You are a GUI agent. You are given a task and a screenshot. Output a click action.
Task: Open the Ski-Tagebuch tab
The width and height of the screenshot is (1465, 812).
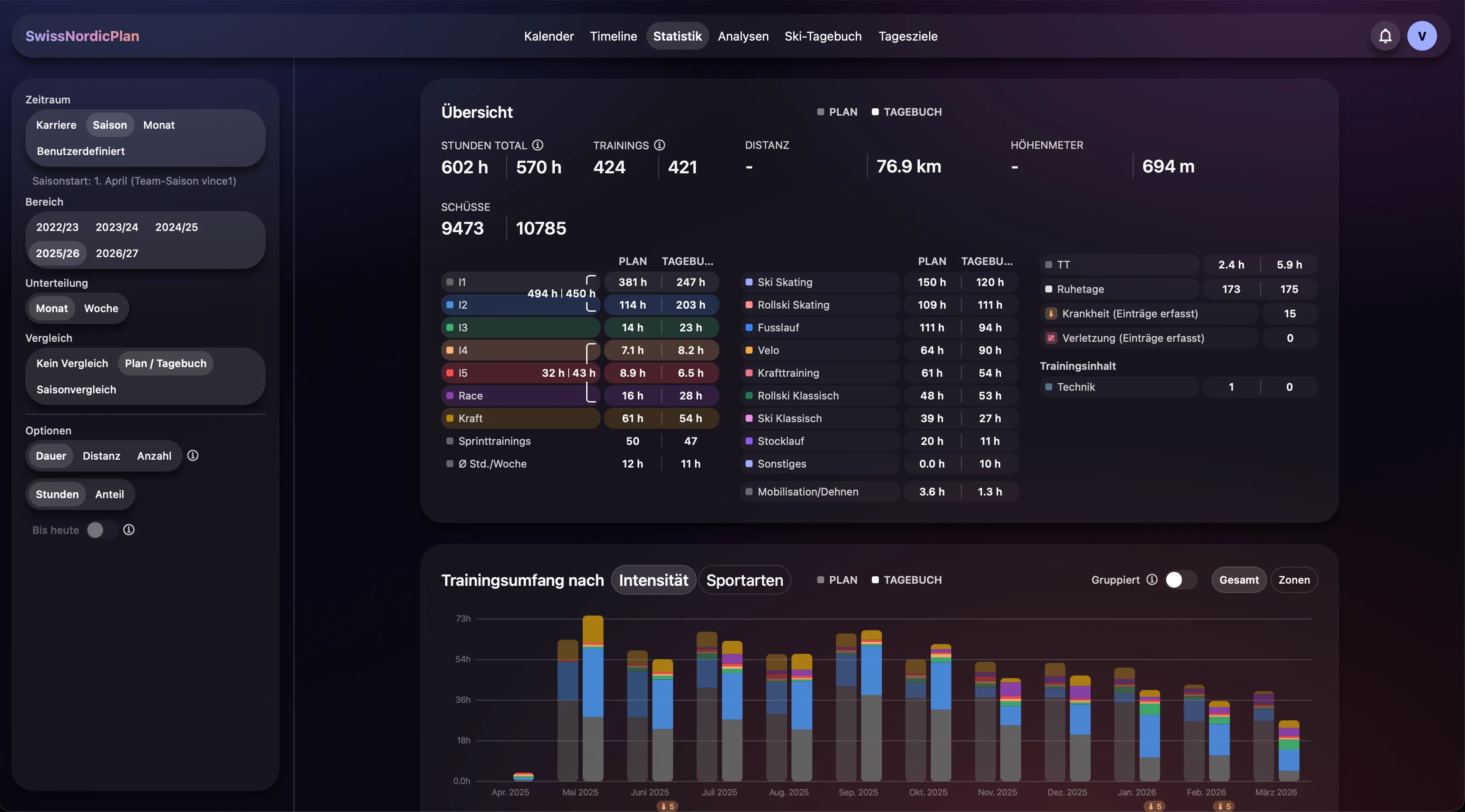[823, 36]
